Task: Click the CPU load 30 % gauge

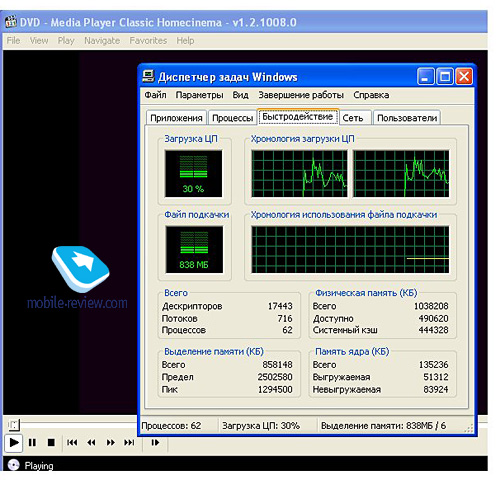Action: tap(193, 173)
